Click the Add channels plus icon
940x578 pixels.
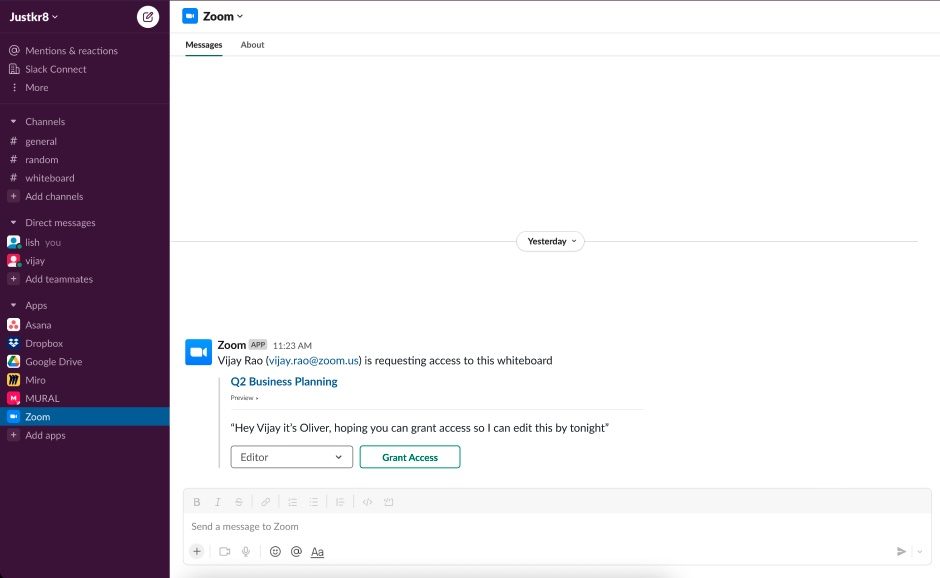[13, 196]
